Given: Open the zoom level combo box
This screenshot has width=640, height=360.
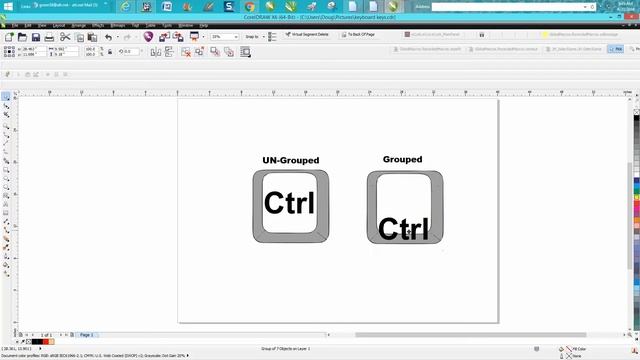Looking at the screenshot, I should click(x=224, y=37).
